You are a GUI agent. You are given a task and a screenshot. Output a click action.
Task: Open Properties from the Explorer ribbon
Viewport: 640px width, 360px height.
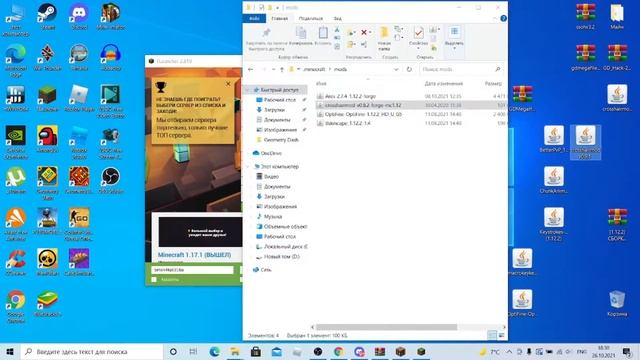pyautogui.click(x=418, y=37)
